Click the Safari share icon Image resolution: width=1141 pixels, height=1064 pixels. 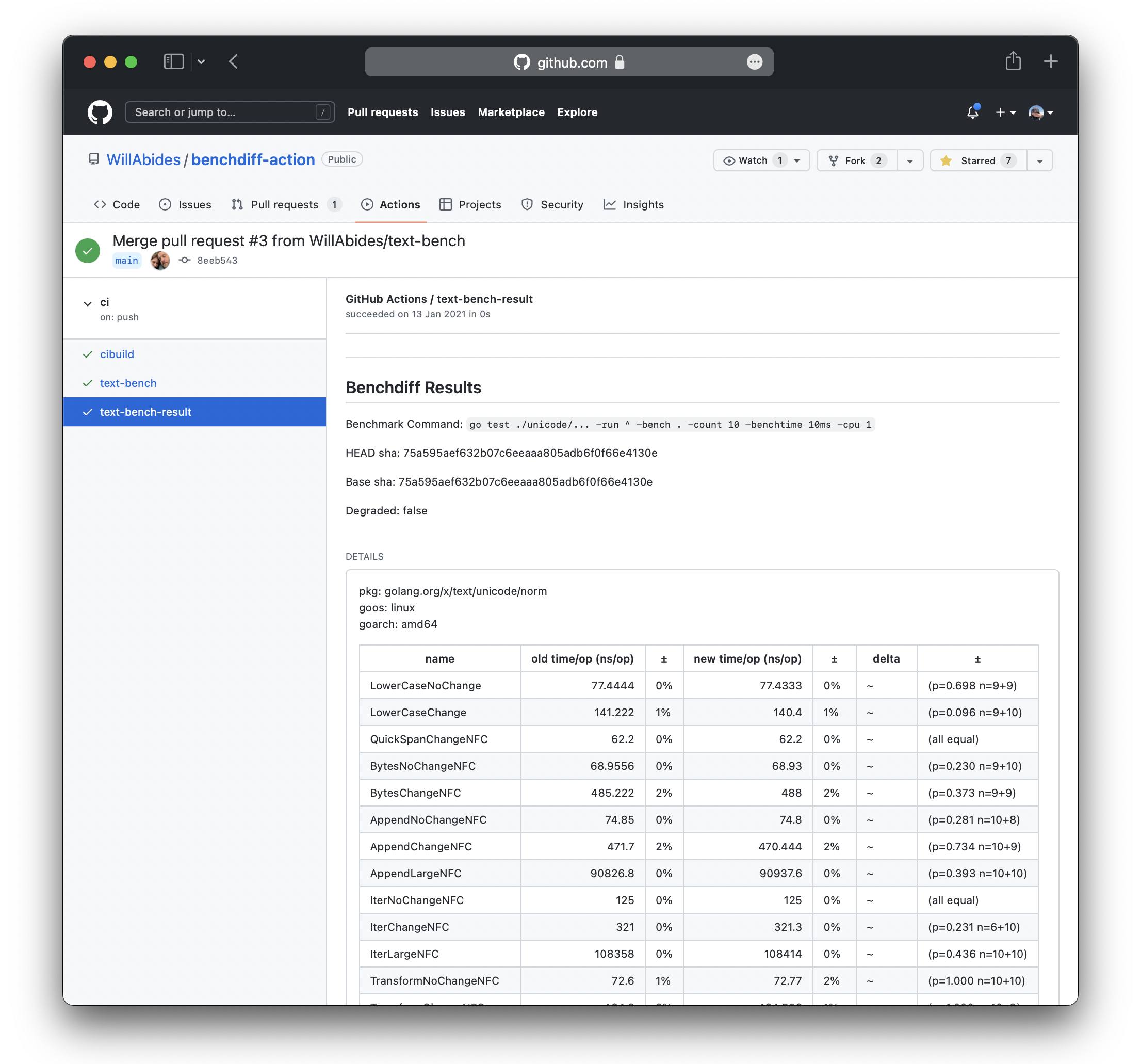click(x=1013, y=61)
